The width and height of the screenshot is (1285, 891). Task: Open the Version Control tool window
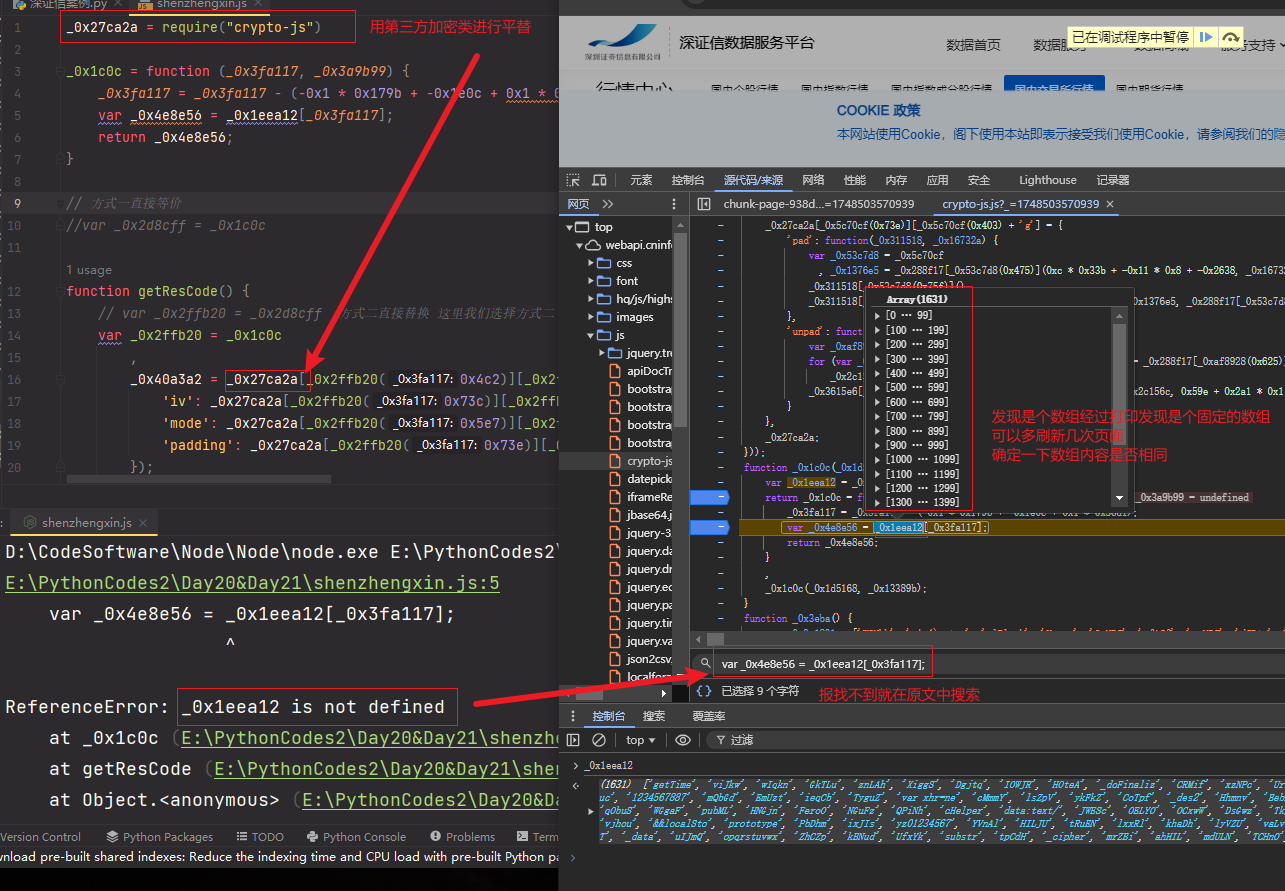(41, 837)
